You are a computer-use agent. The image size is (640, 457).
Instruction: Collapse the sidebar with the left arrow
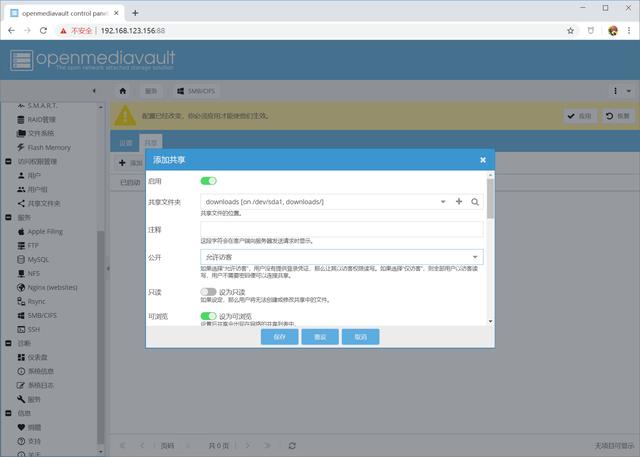pos(94,91)
